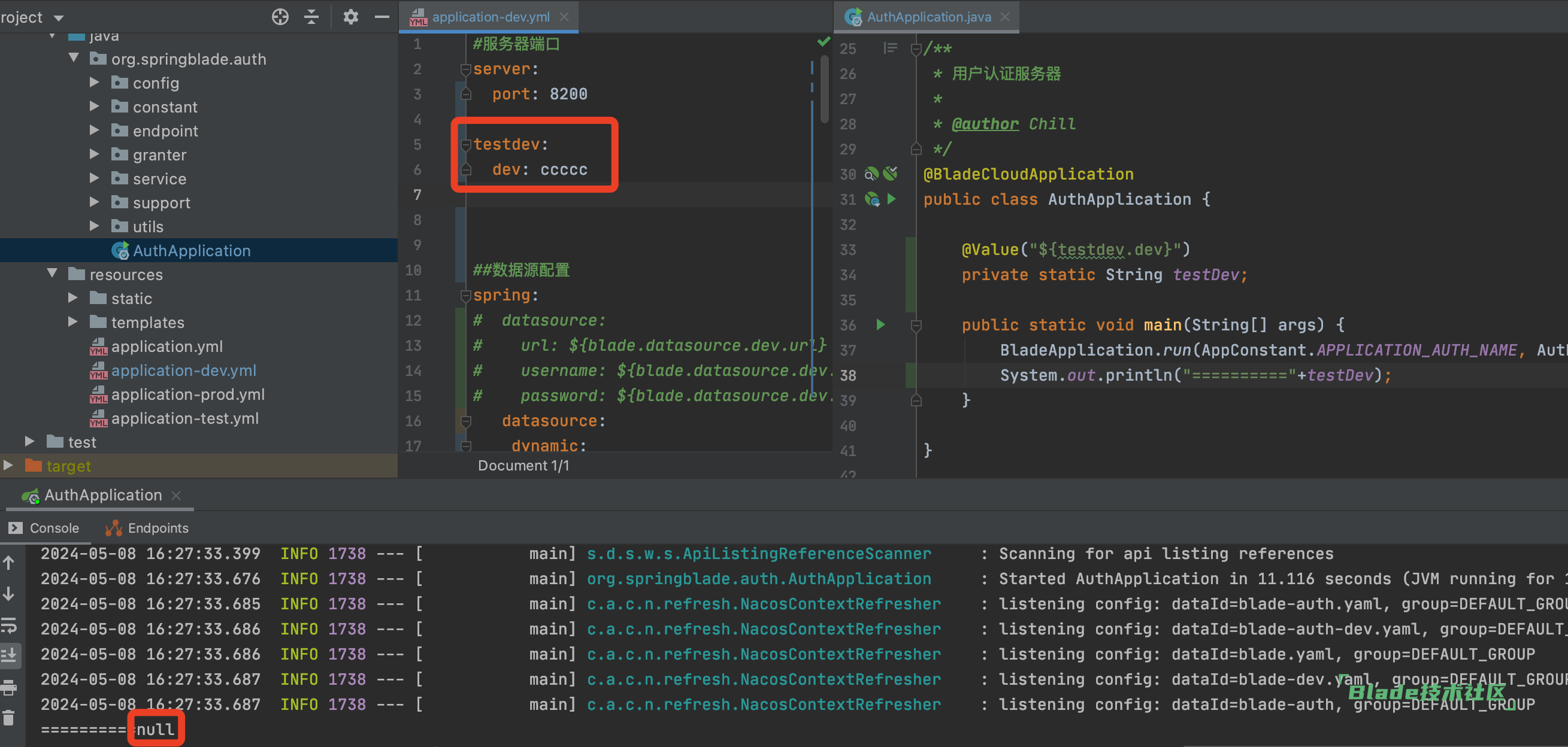The image size is (1568, 747).
Task: Click Spring boot class gutter icon on line 31
Action: click(872, 199)
